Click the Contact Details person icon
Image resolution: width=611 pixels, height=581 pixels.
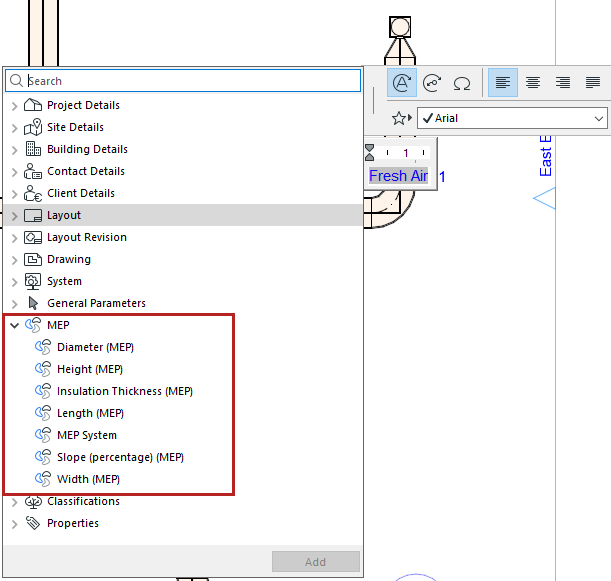pyautogui.click(x=33, y=171)
